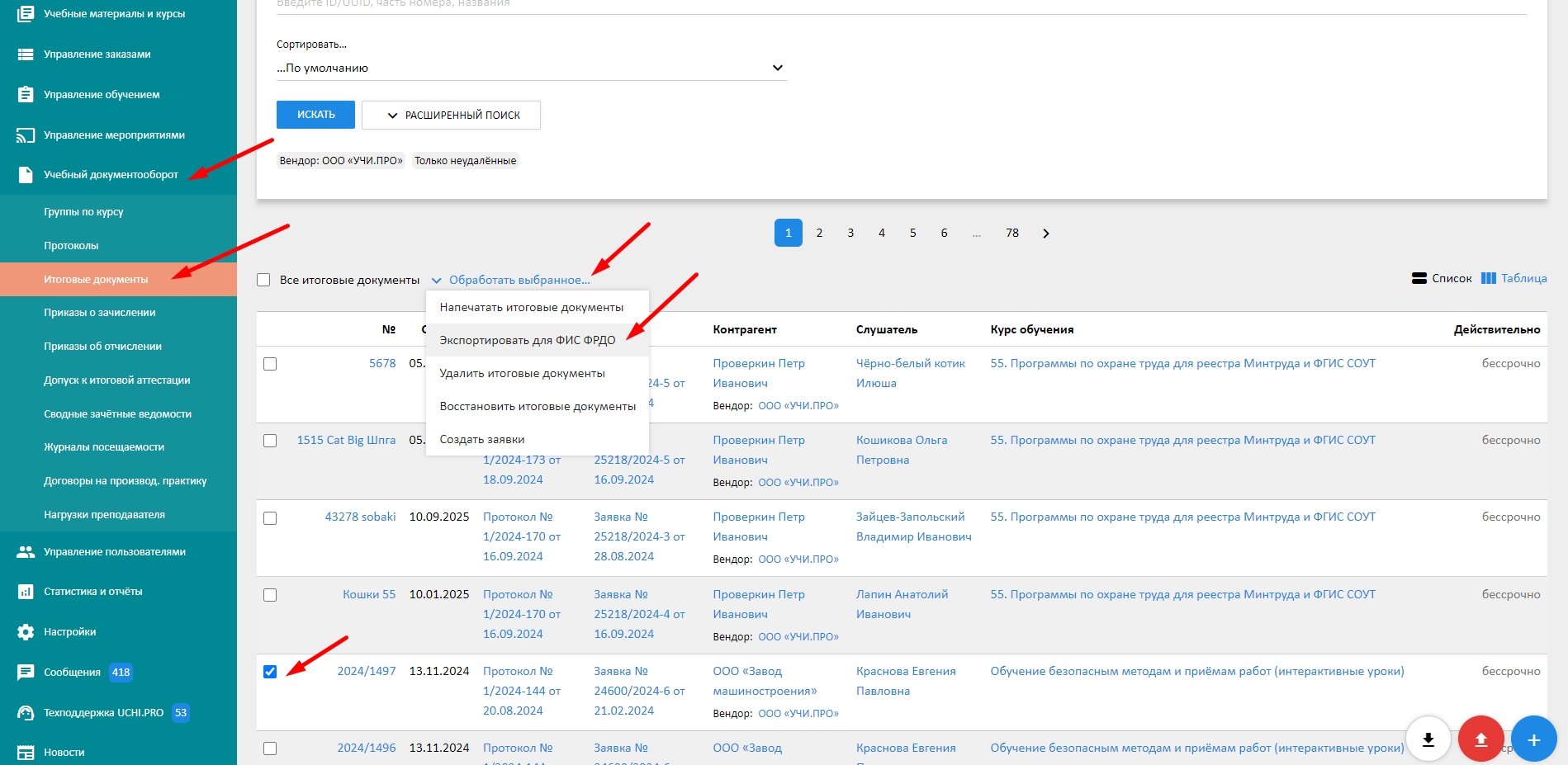Open course Обучение безопасным методам, row 2024/1497

pyautogui.click(x=1197, y=671)
